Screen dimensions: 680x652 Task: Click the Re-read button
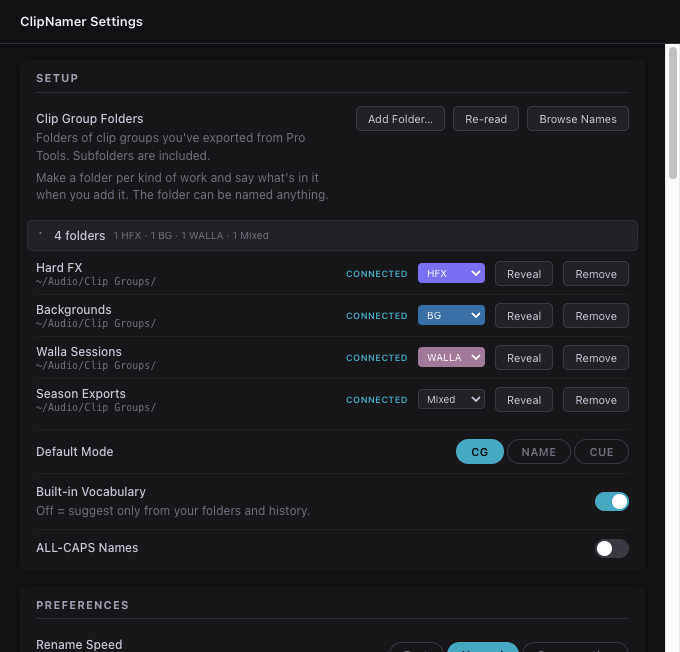click(x=485, y=119)
